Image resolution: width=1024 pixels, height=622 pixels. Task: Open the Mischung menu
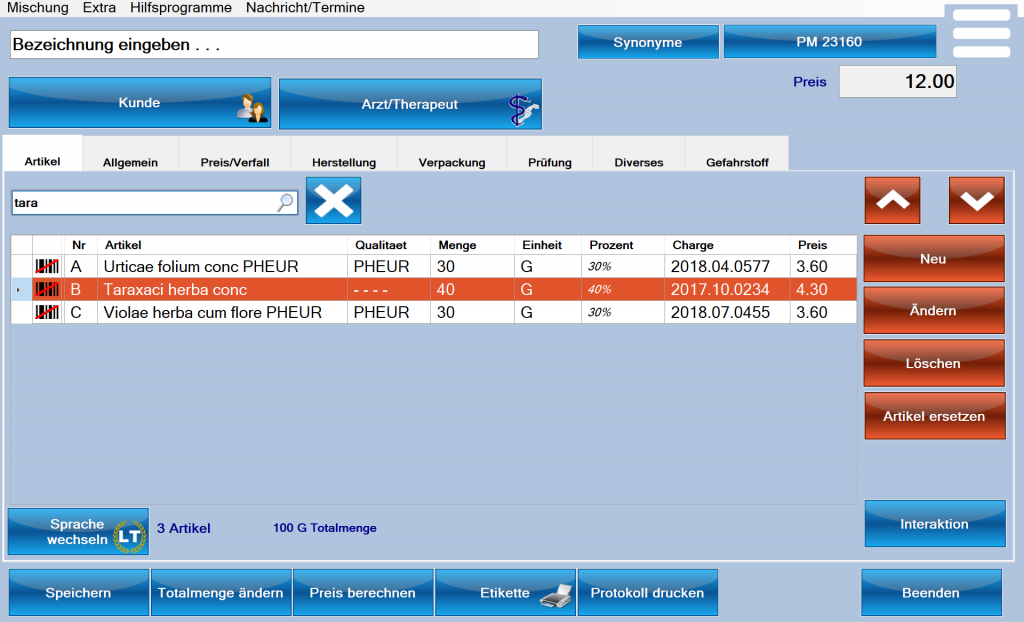(x=38, y=8)
